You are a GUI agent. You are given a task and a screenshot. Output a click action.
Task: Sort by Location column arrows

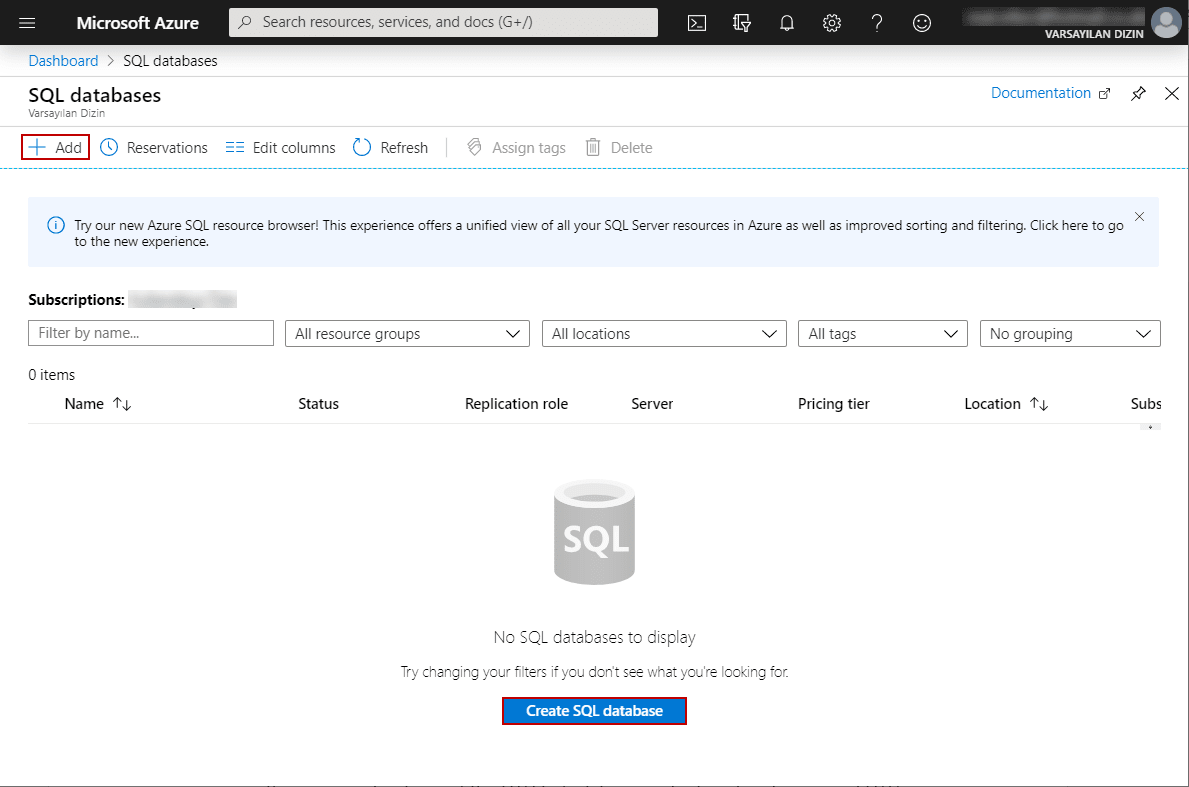(x=1039, y=404)
